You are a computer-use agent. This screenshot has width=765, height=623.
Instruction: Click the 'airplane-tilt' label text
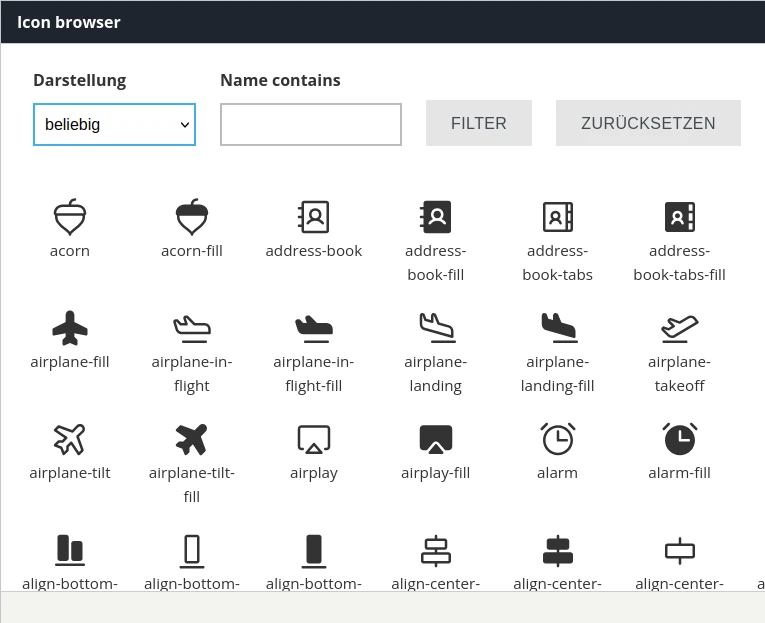pos(70,473)
